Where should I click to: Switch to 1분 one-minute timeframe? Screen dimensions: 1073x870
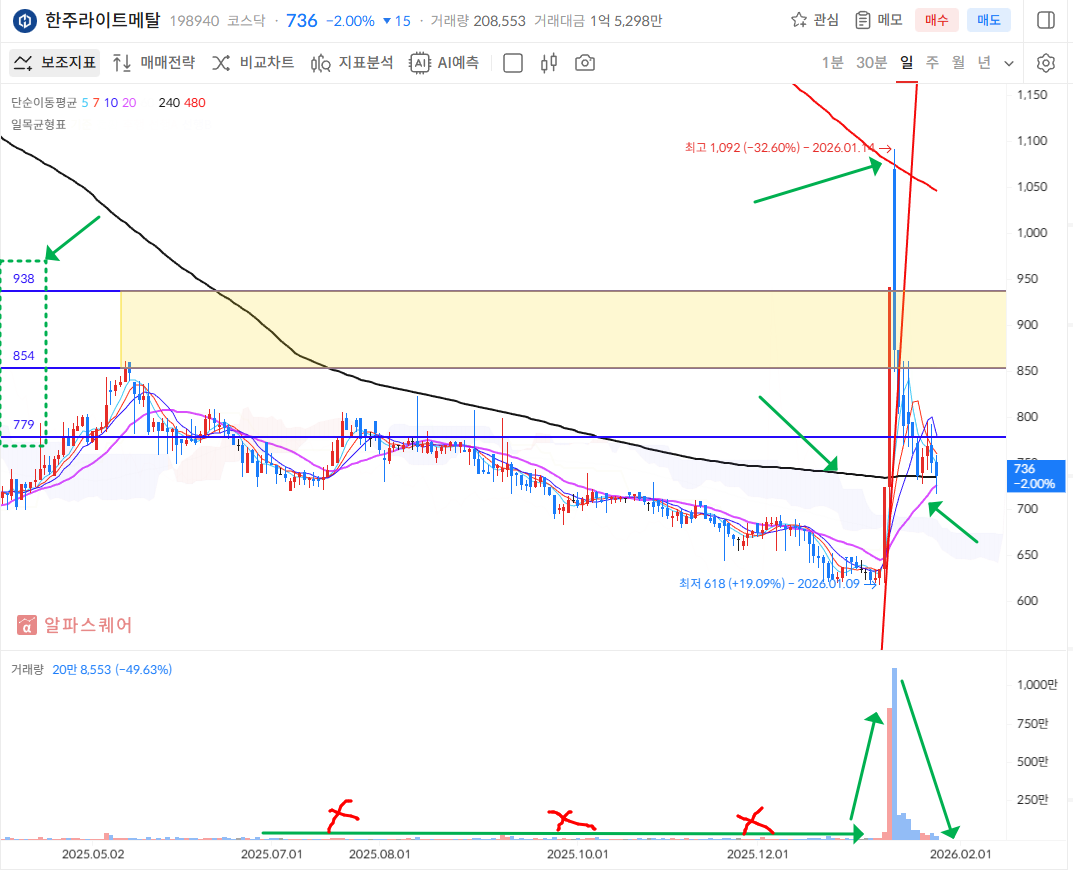[832, 63]
